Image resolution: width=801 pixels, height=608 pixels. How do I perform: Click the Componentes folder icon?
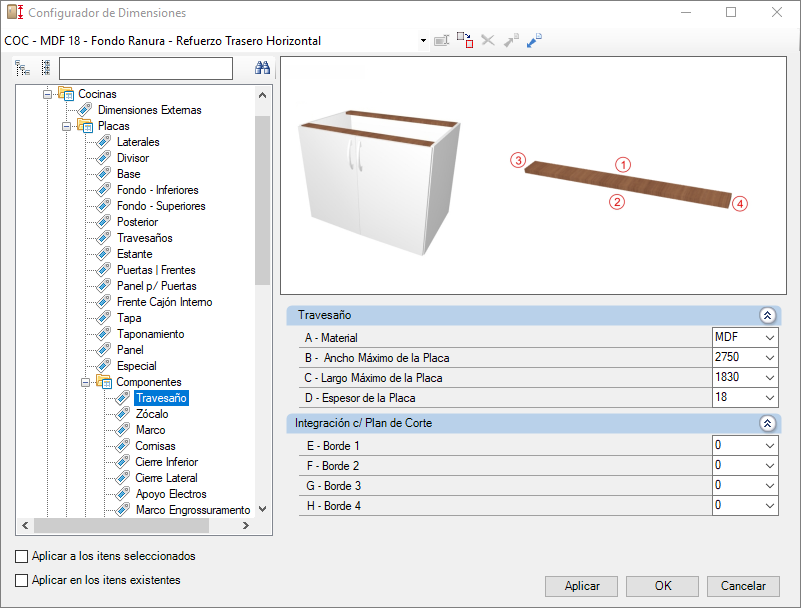[x=104, y=382]
